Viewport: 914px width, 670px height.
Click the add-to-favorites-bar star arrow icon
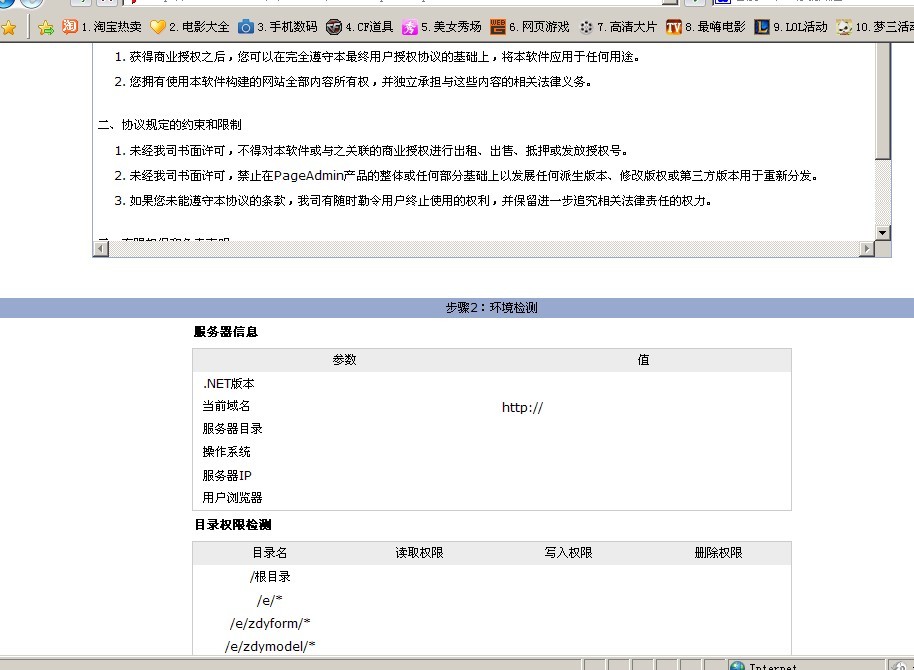pyautogui.click(x=45, y=27)
